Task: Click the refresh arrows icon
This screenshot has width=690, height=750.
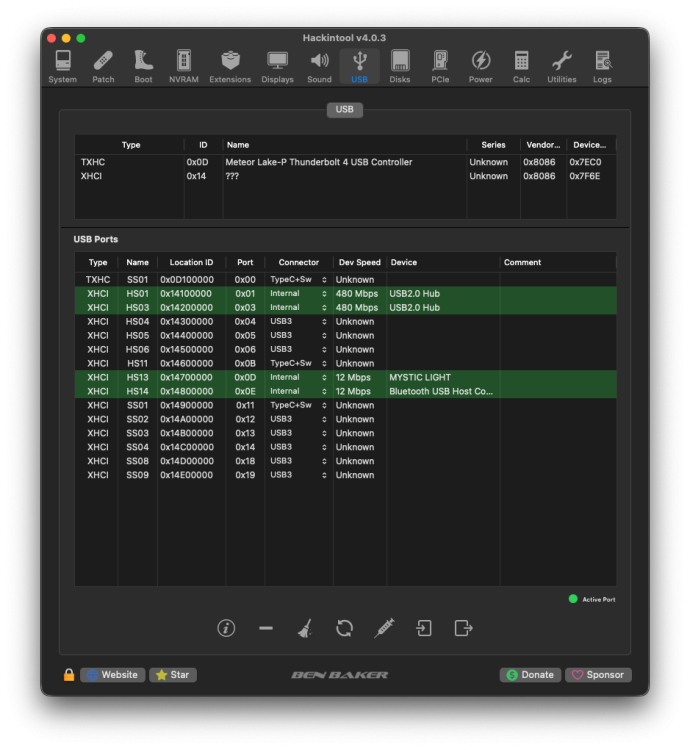Action: click(344, 628)
